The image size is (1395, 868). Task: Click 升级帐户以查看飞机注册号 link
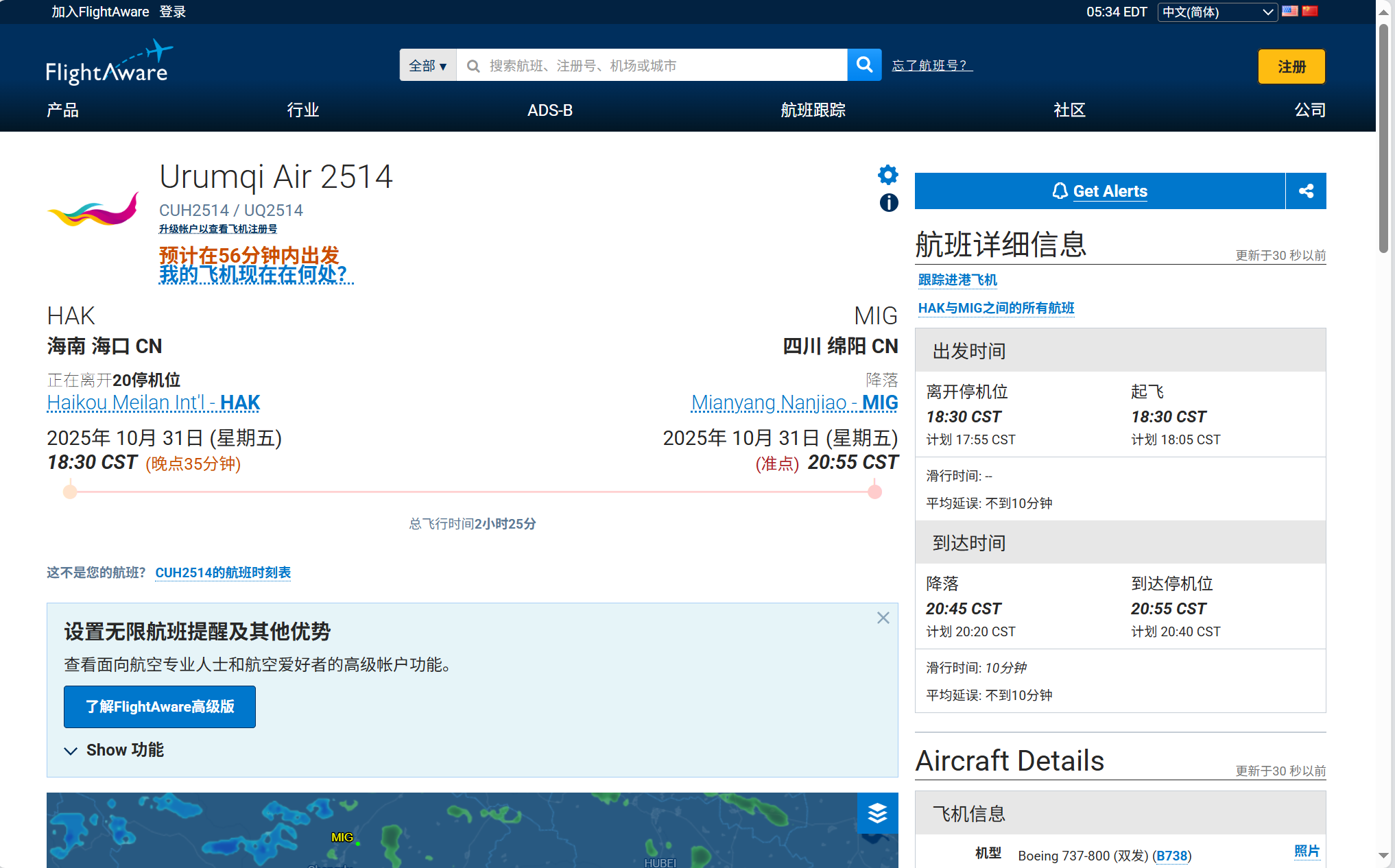pos(218,229)
